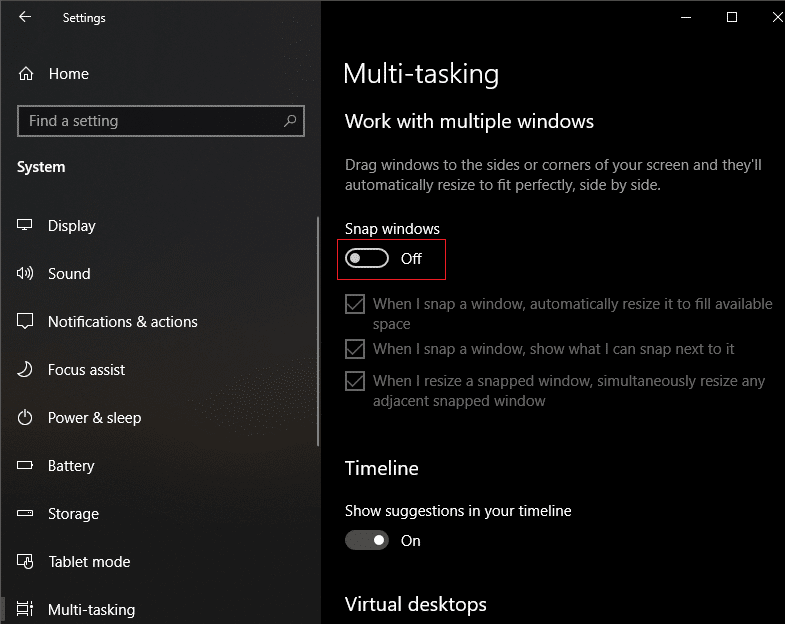Select Multi-tasking in the sidebar

[x=91, y=610]
